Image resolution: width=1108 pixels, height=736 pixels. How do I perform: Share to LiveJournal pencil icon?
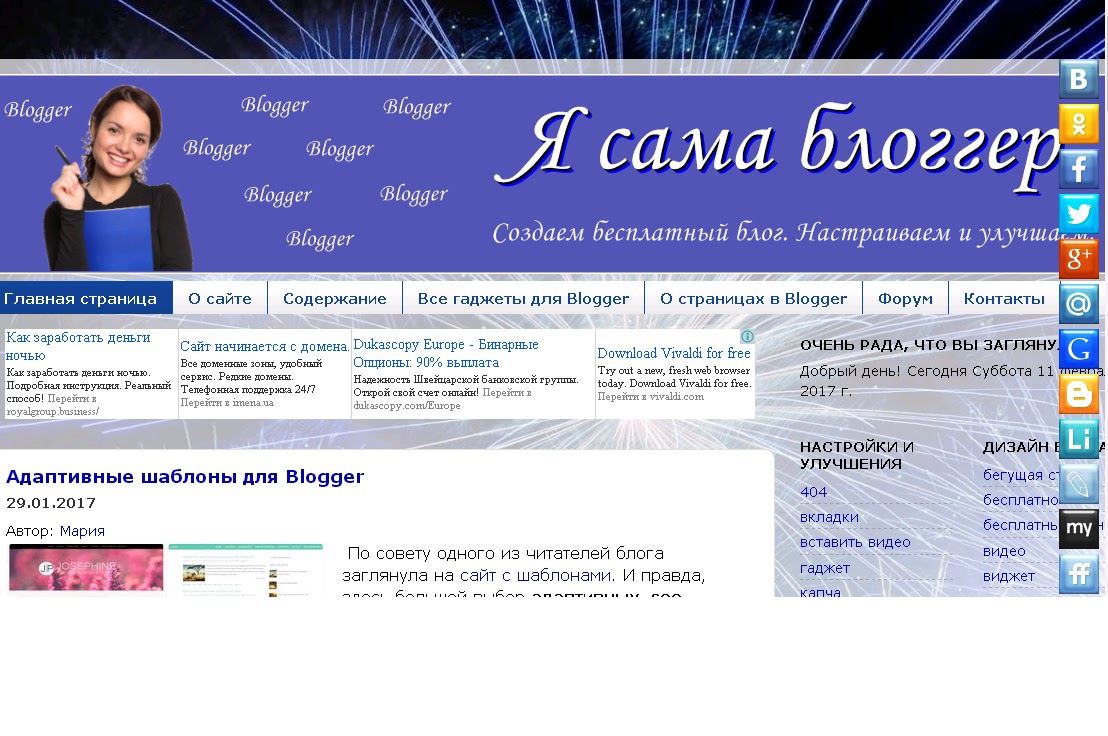point(1078,484)
